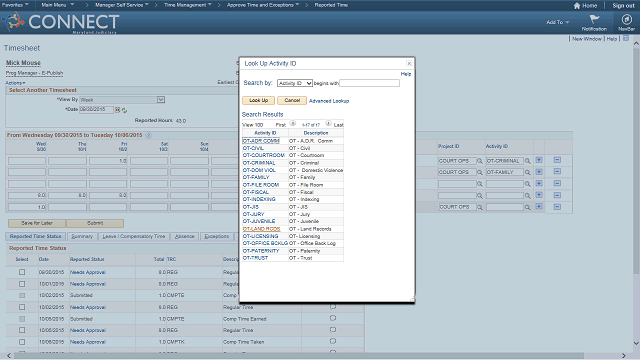Viewport: 640px width, 360px height.
Task: Open the NavBar compass icon
Action: point(627,19)
